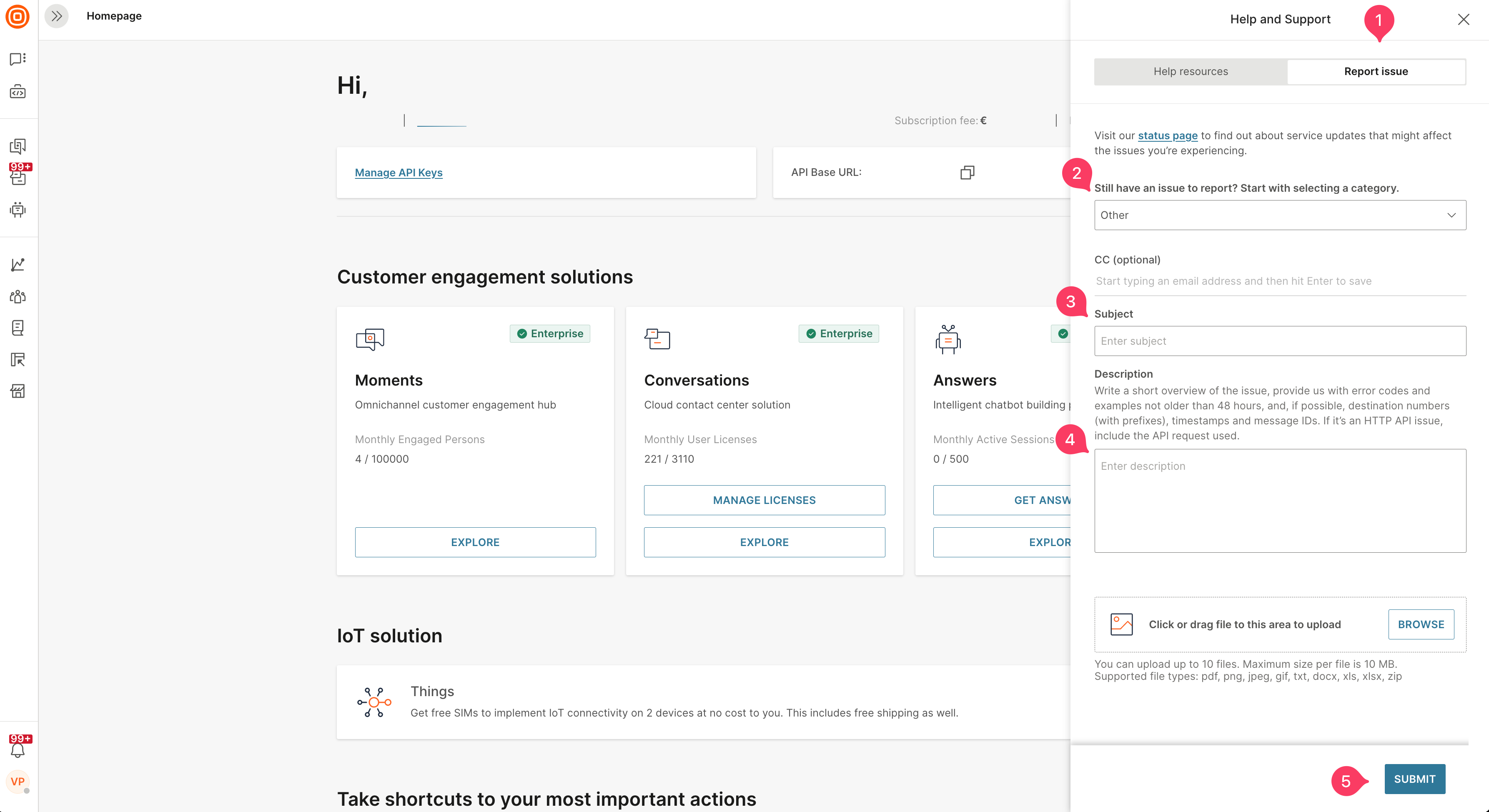Image resolution: width=1489 pixels, height=812 pixels.
Task: Open the developer tools sidebar icon
Action: click(18, 92)
